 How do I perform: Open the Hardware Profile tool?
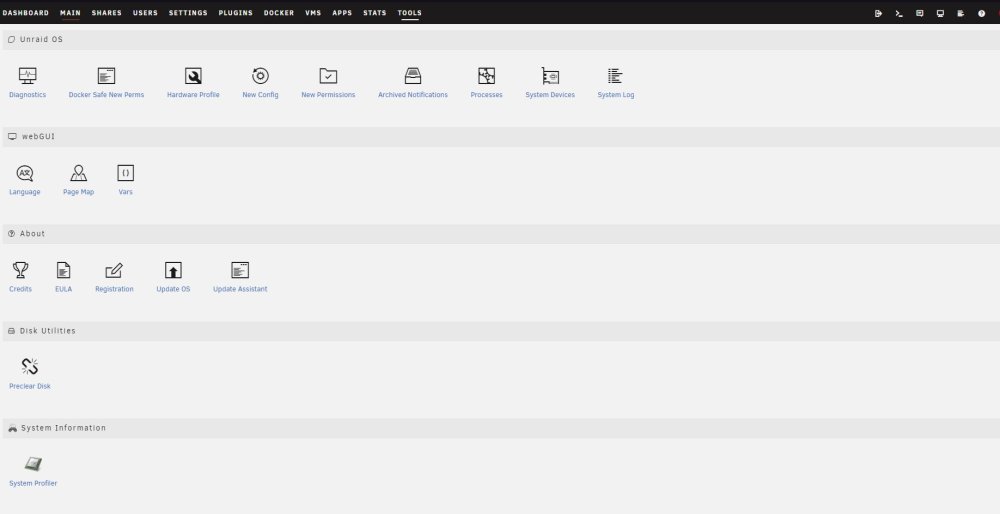(193, 83)
